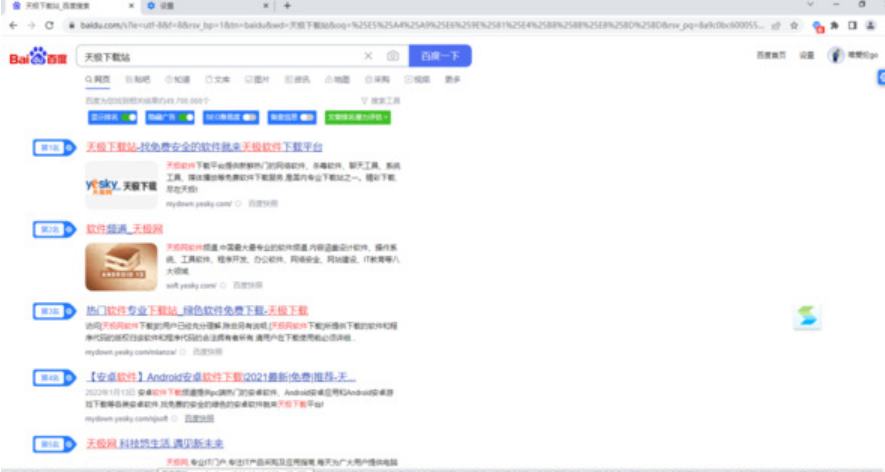Close the 设置 tab
885x472 pixels.
click(266, 6)
